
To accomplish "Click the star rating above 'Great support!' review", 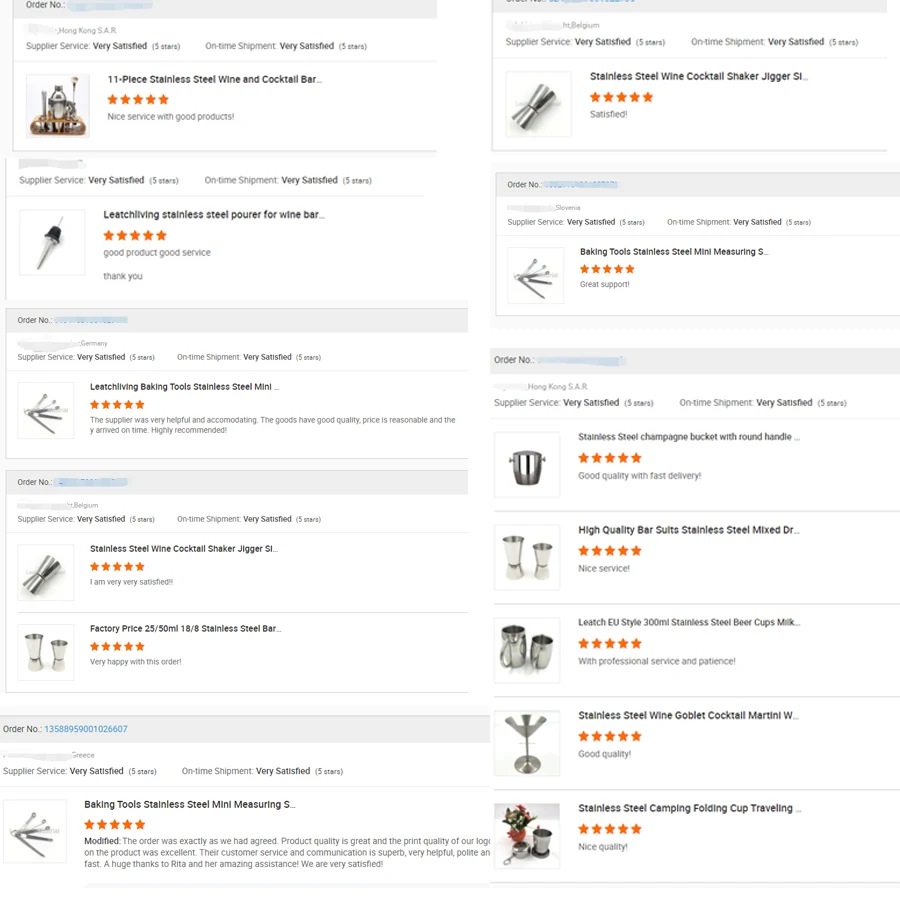I will tap(607, 269).
